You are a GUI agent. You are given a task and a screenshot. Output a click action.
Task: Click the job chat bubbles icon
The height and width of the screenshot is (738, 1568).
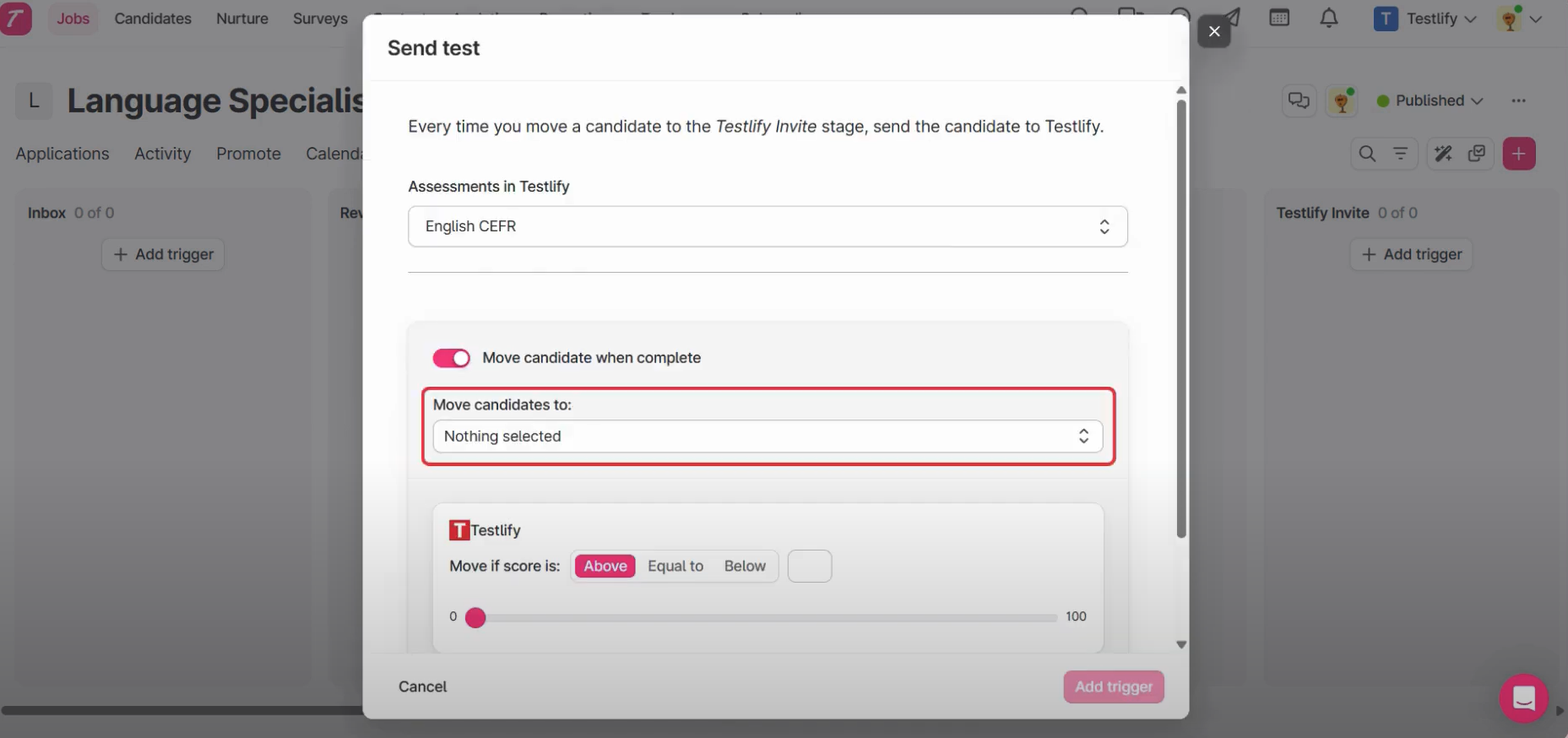(1299, 101)
